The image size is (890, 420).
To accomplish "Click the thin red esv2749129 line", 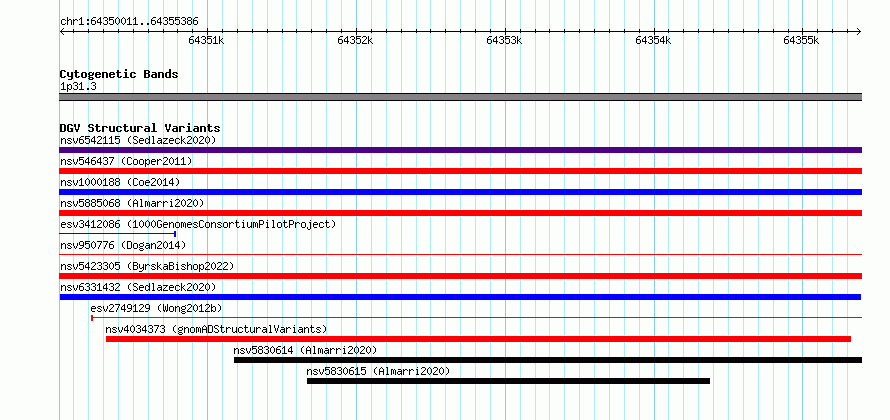I will [x=476, y=318].
